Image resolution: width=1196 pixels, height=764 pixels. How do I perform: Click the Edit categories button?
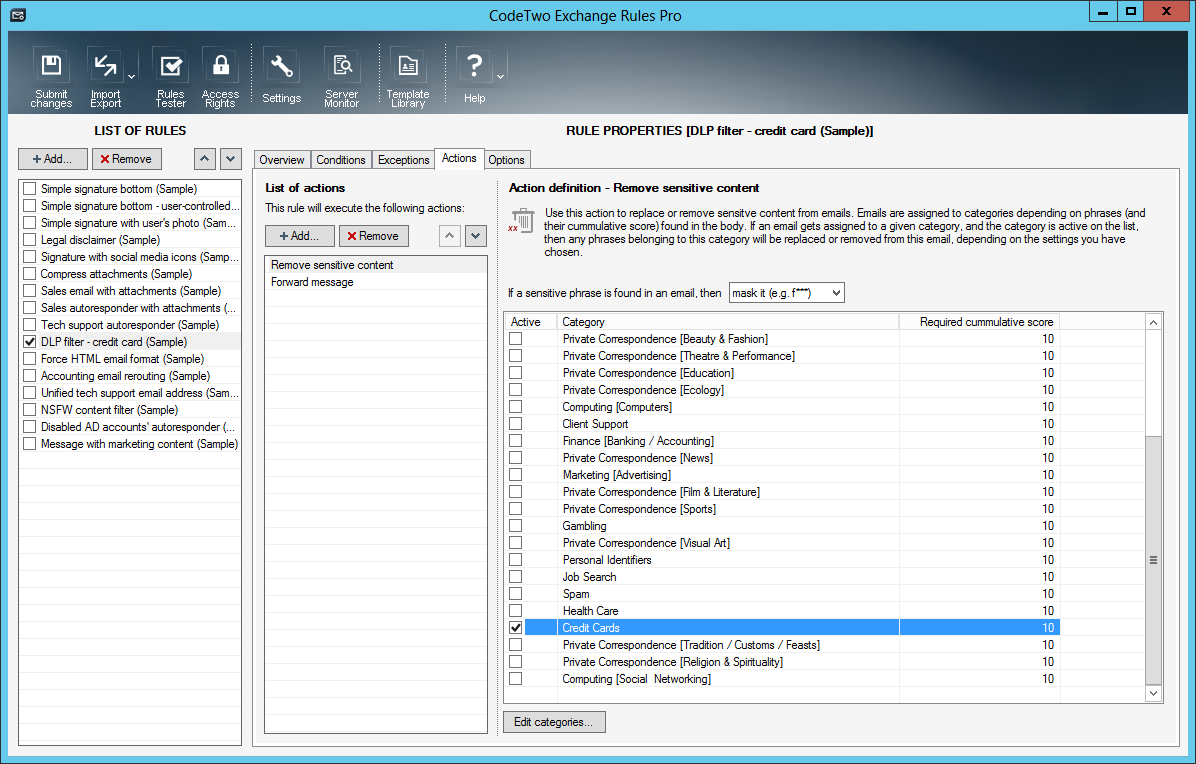tap(554, 722)
